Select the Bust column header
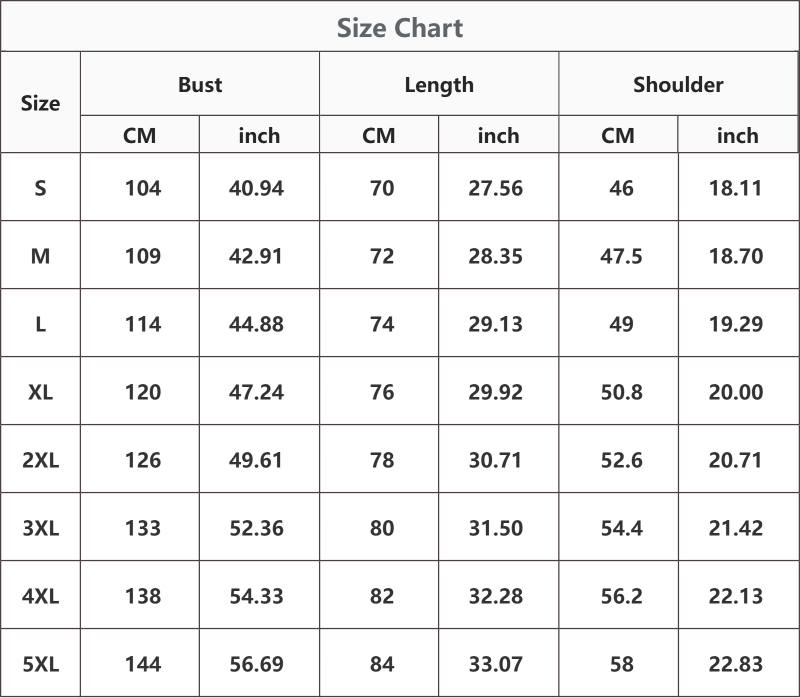800x698 pixels. point(200,84)
